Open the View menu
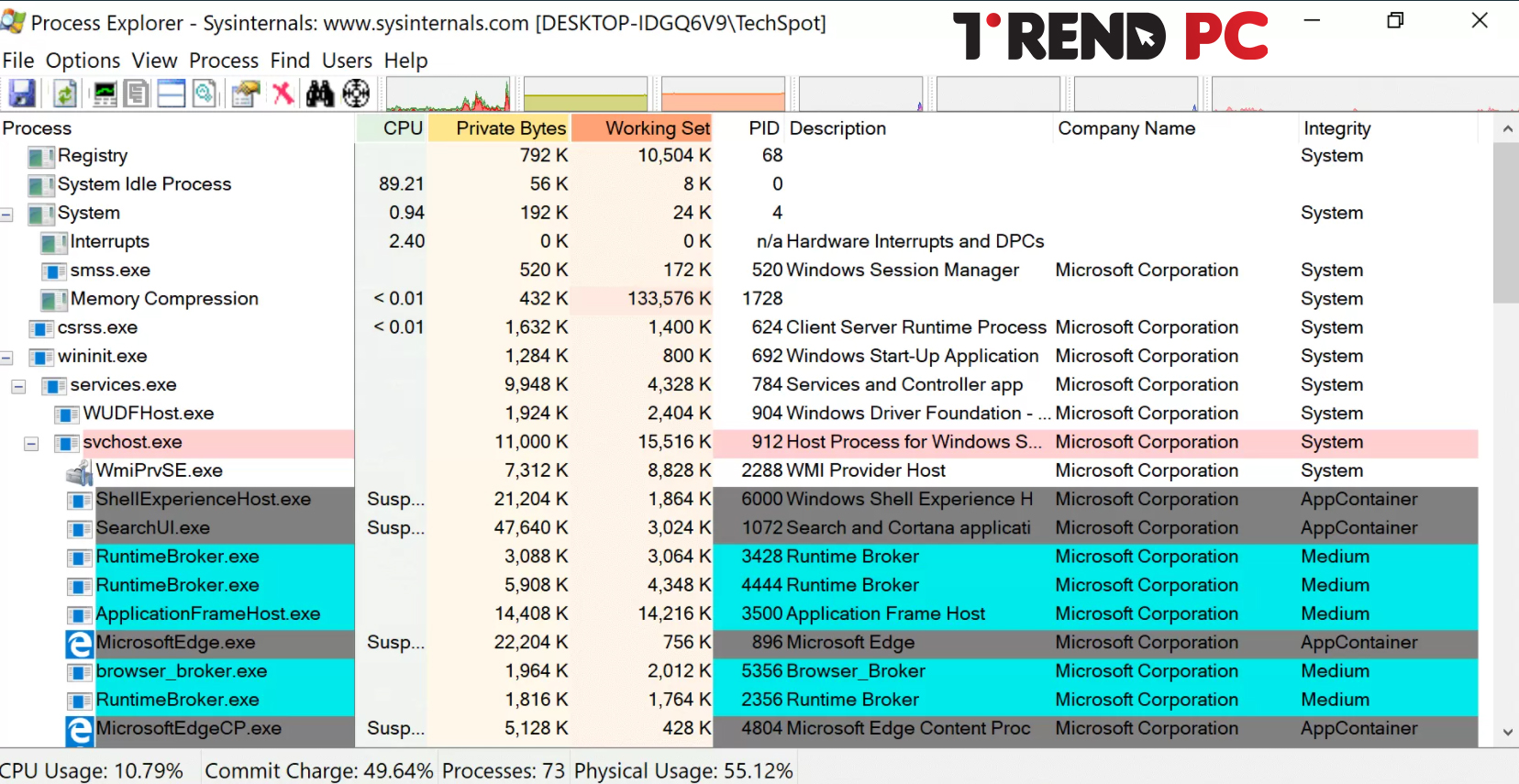The image size is (1519, 784). pyautogui.click(x=155, y=61)
